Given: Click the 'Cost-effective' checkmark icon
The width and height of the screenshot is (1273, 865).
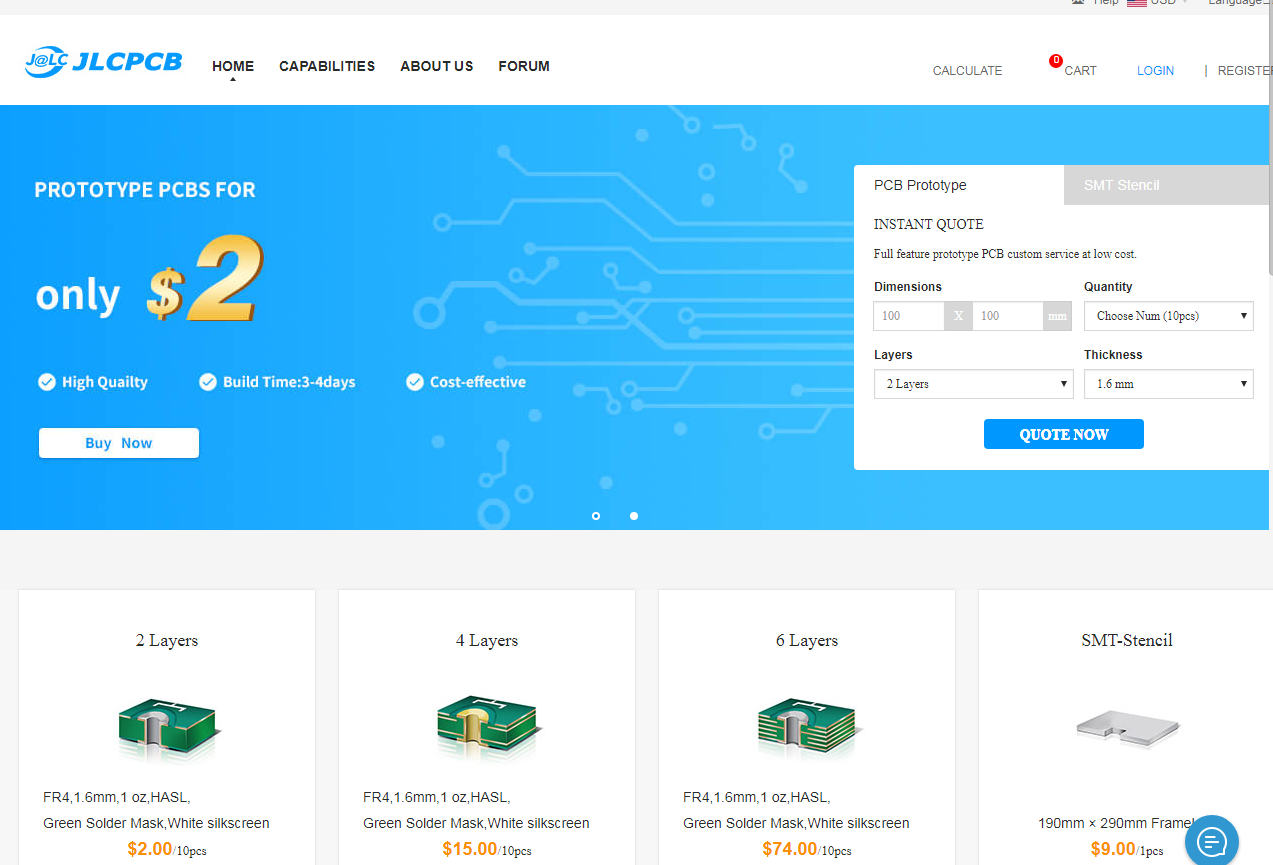Looking at the screenshot, I should [415, 382].
